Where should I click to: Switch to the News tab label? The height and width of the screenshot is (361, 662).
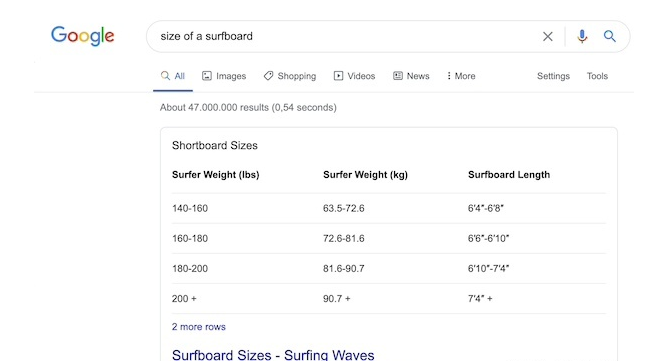[418, 76]
